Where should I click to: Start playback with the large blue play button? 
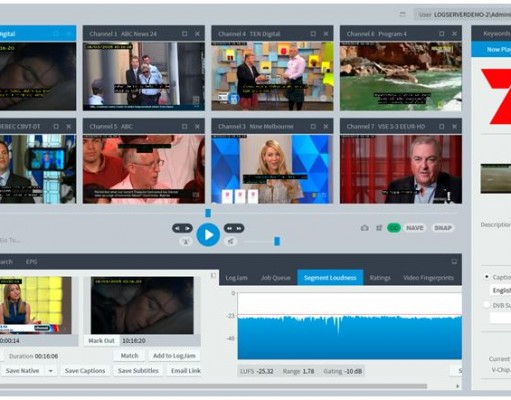pyautogui.click(x=208, y=235)
